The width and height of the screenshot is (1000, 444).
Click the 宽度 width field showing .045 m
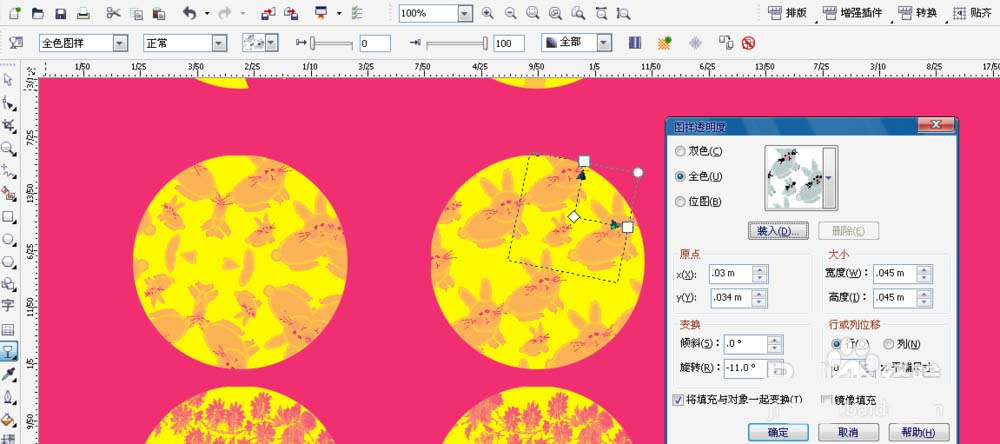tap(895, 273)
